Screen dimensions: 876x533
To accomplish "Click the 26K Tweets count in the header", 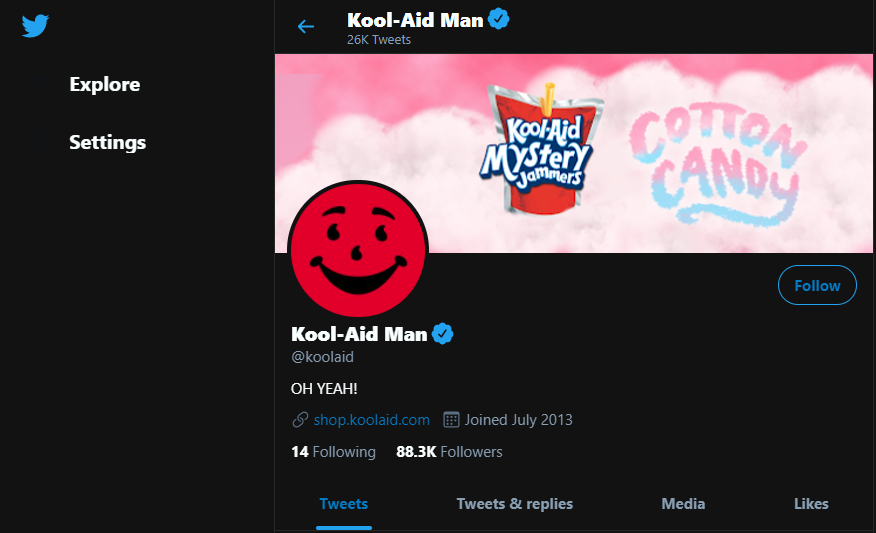I will 379,40.
